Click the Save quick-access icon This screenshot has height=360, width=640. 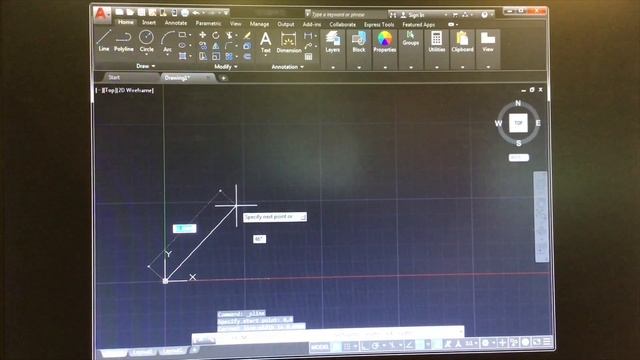coord(141,12)
